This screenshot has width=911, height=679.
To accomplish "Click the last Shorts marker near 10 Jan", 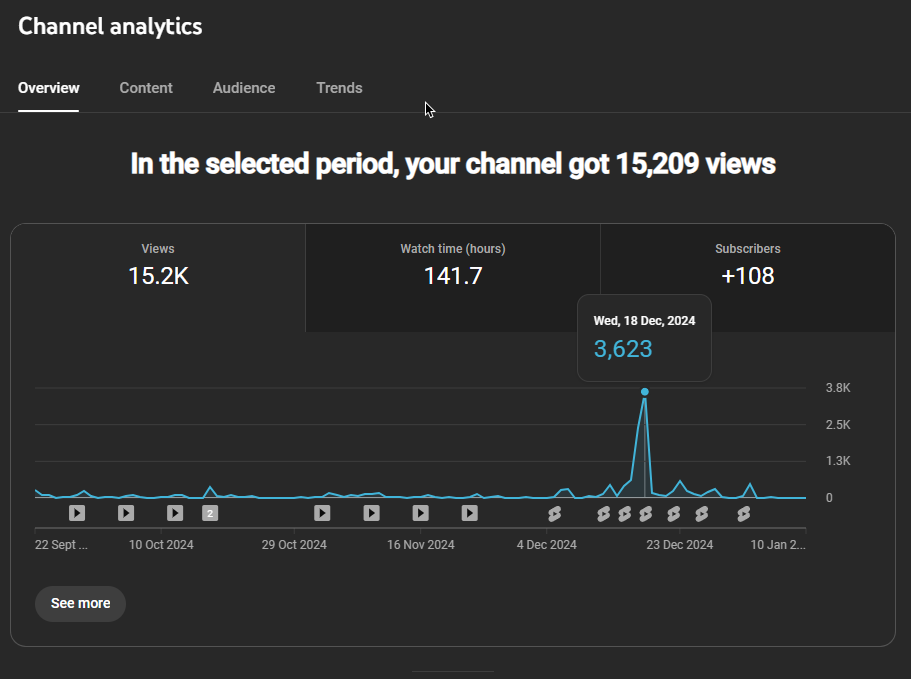I will (x=743, y=514).
